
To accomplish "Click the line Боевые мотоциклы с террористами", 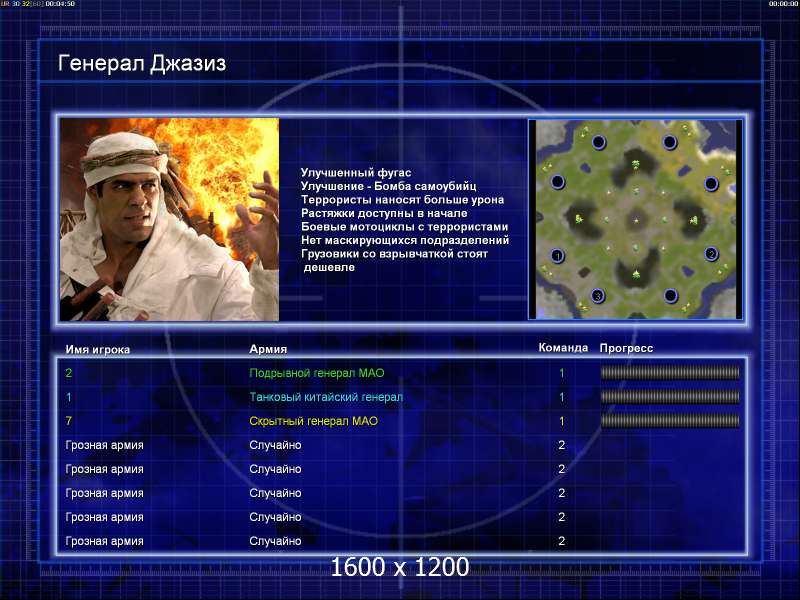I will [404, 227].
